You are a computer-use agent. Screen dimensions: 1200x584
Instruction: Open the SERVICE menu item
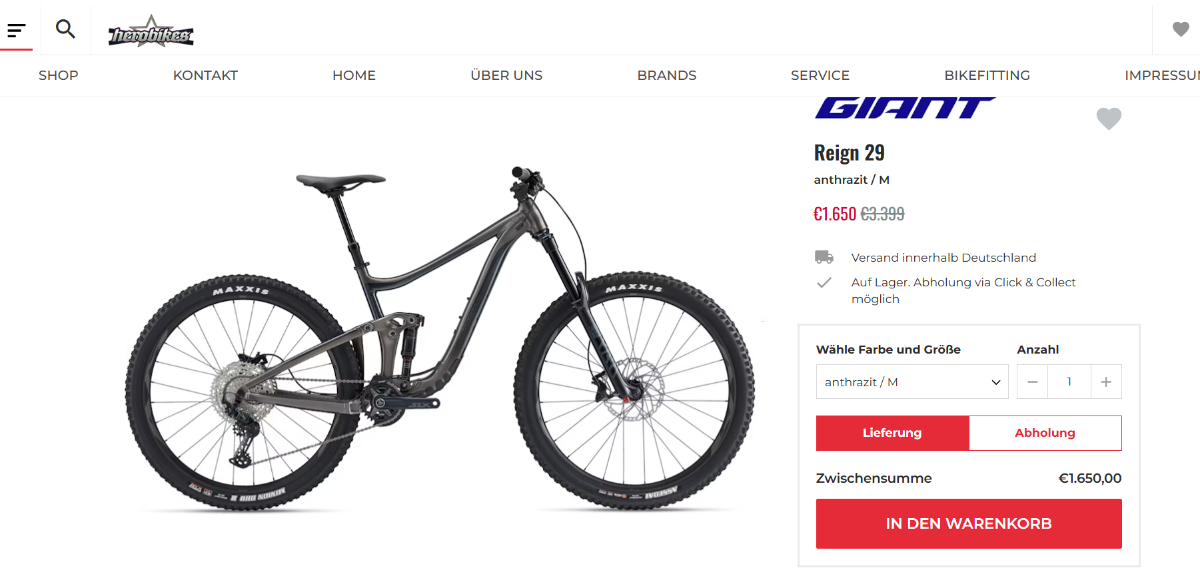click(820, 75)
